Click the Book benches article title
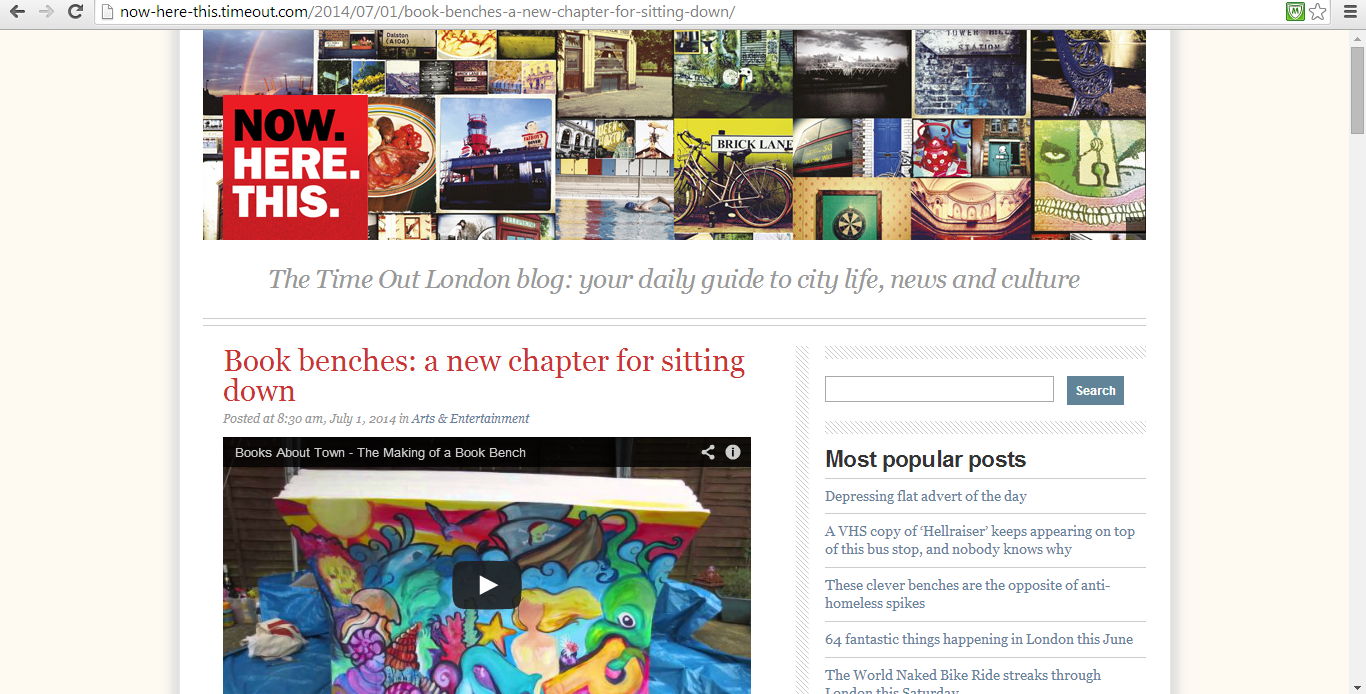This screenshot has width=1366, height=694. pyautogui.click(x=484, y=375)
